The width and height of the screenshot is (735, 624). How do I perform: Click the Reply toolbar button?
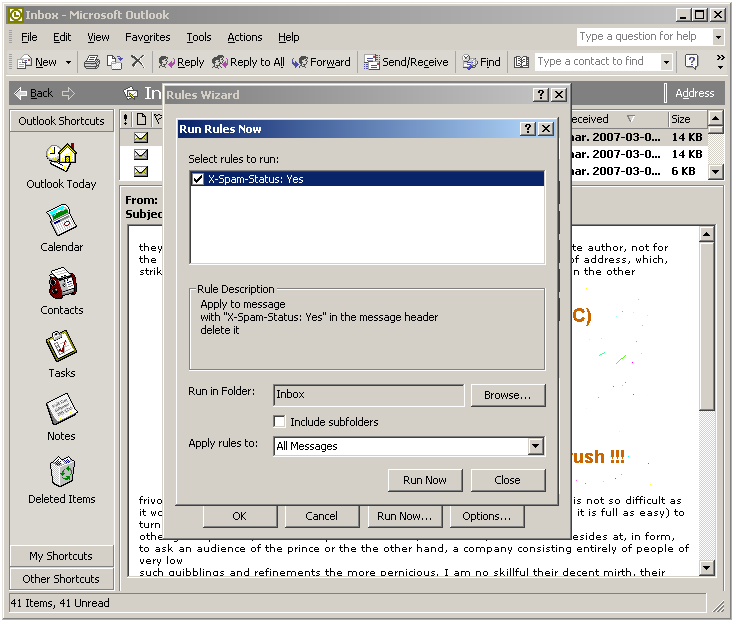click(181, 62)
